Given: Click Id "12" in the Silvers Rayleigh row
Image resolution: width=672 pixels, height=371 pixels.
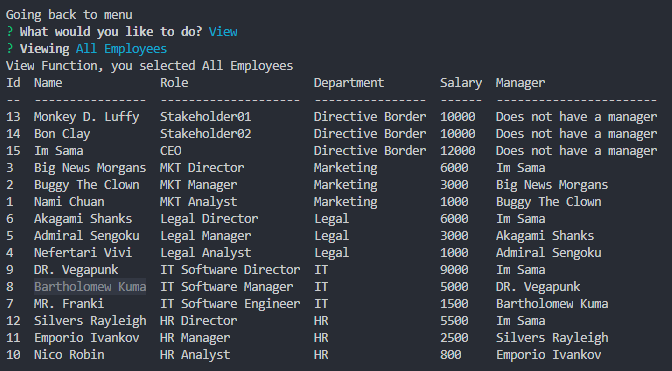Looking at the screenshot, I should [x=13, y=321].
